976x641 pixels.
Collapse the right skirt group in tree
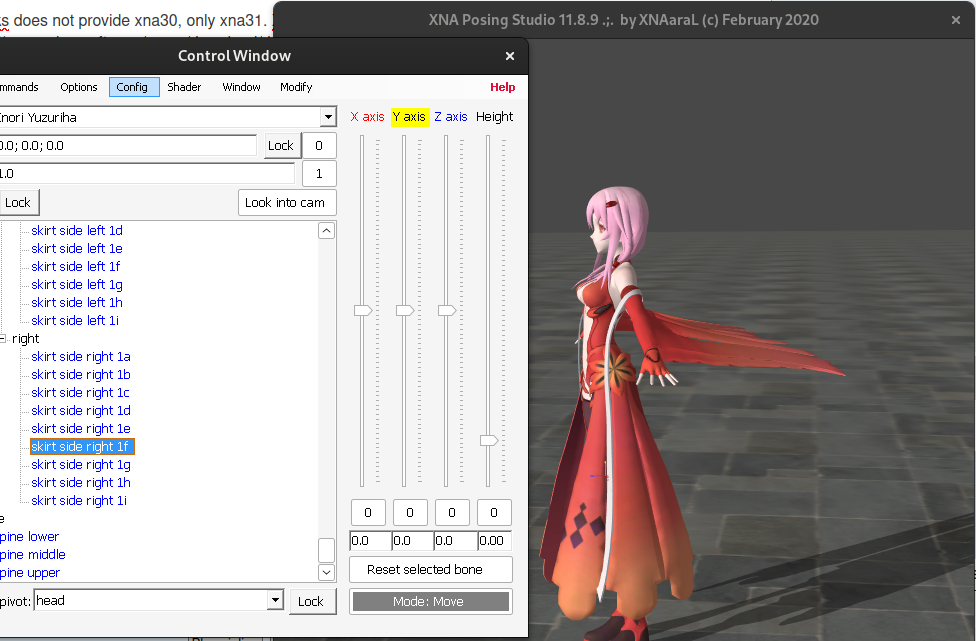[x=2, y=339]
